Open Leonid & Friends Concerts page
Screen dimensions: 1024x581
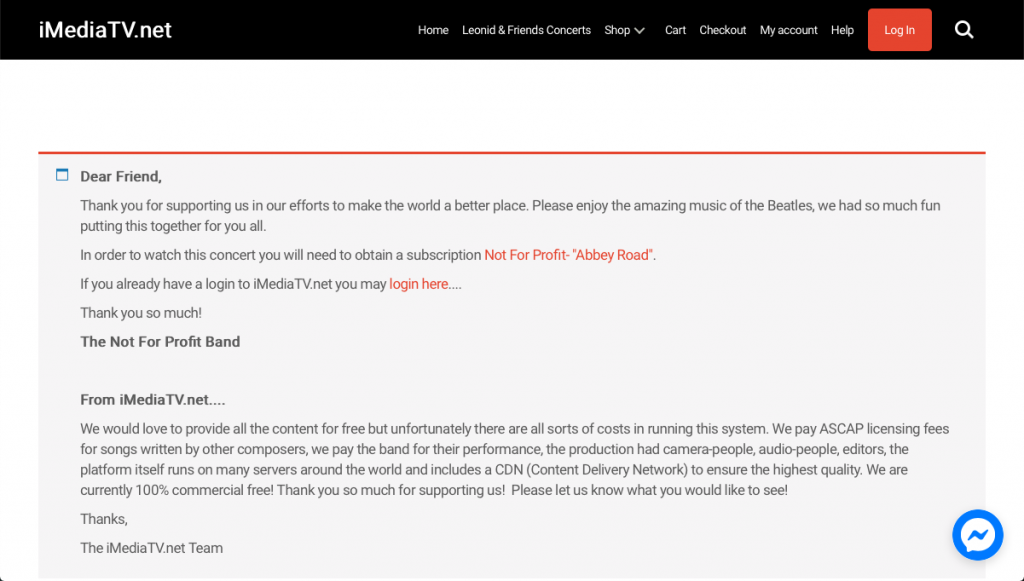coord(526,30)
